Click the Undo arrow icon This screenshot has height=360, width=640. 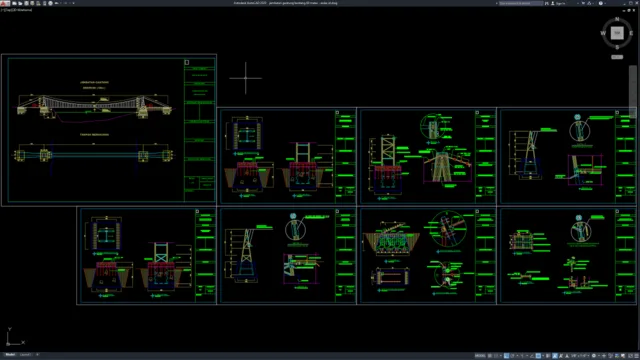coord(56,3)
